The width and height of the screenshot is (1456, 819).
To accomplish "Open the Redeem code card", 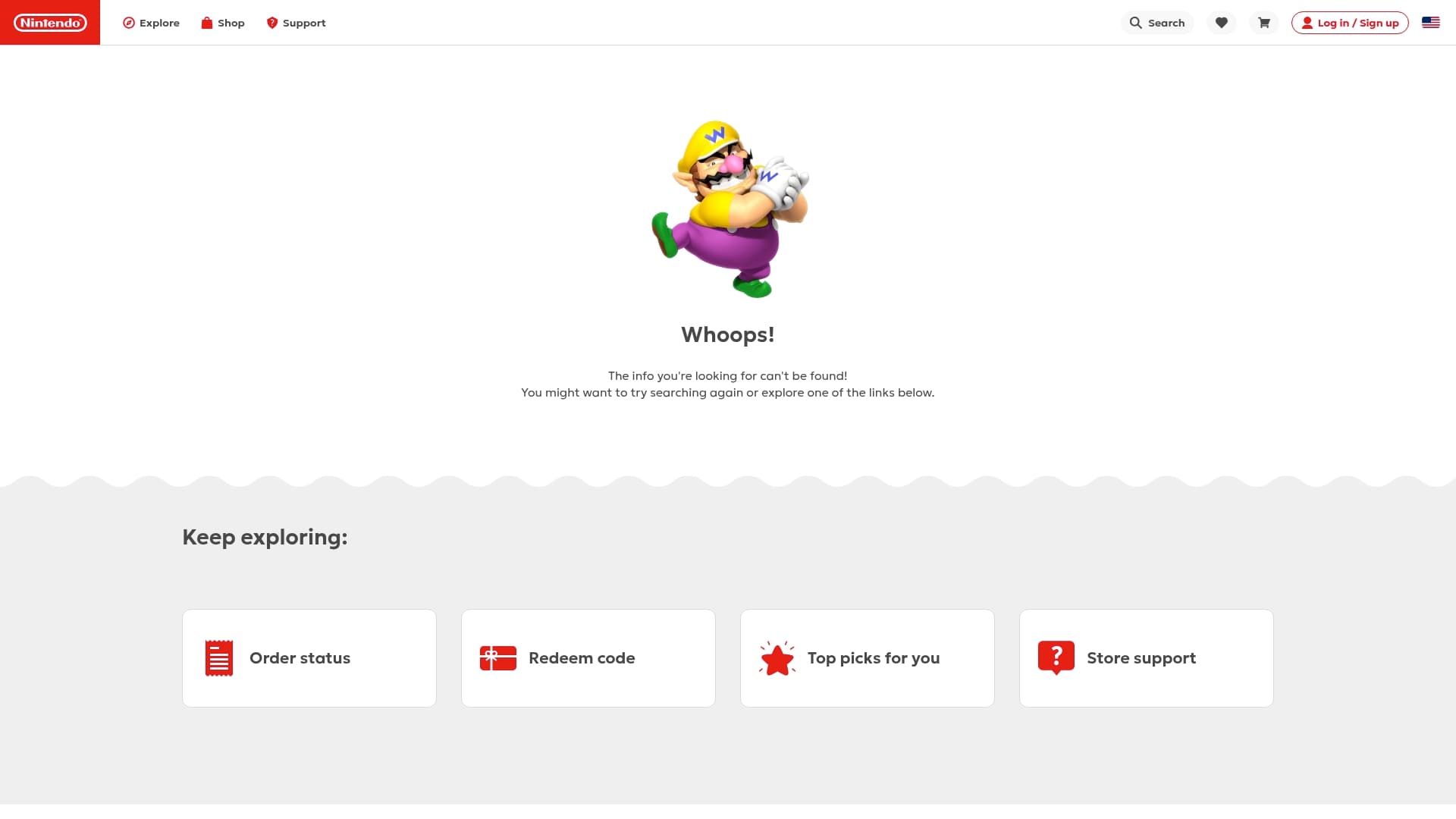I will 588,658.
